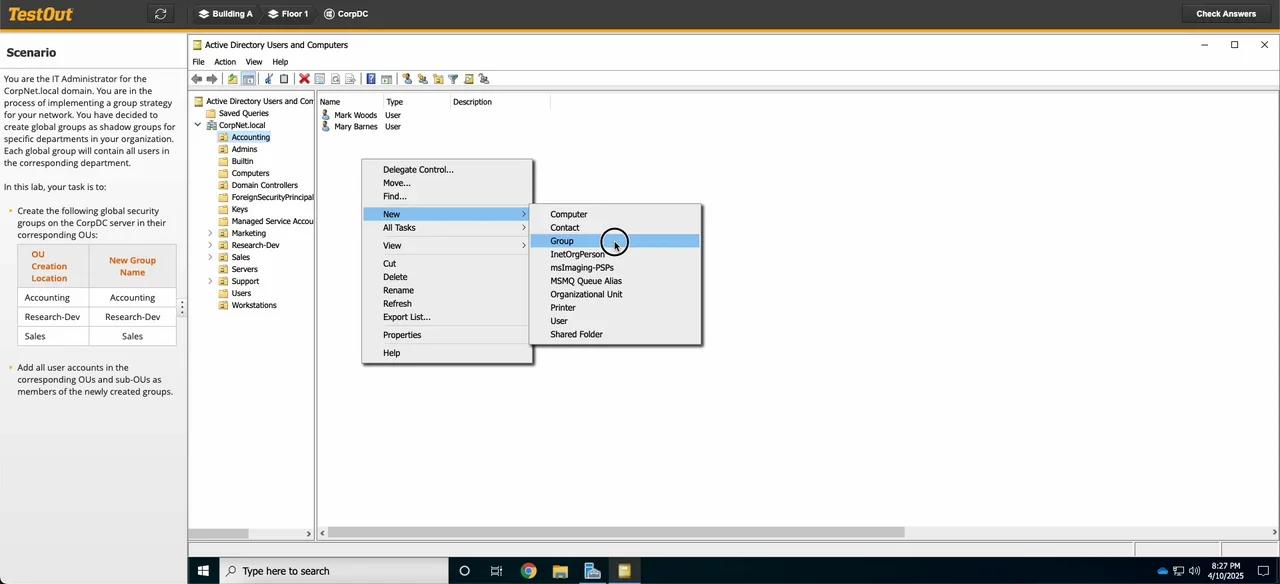Viewport: 1280px width, 584px height.
Task: Click the red Delete X toolbar icon
Action: coord(304,79)
